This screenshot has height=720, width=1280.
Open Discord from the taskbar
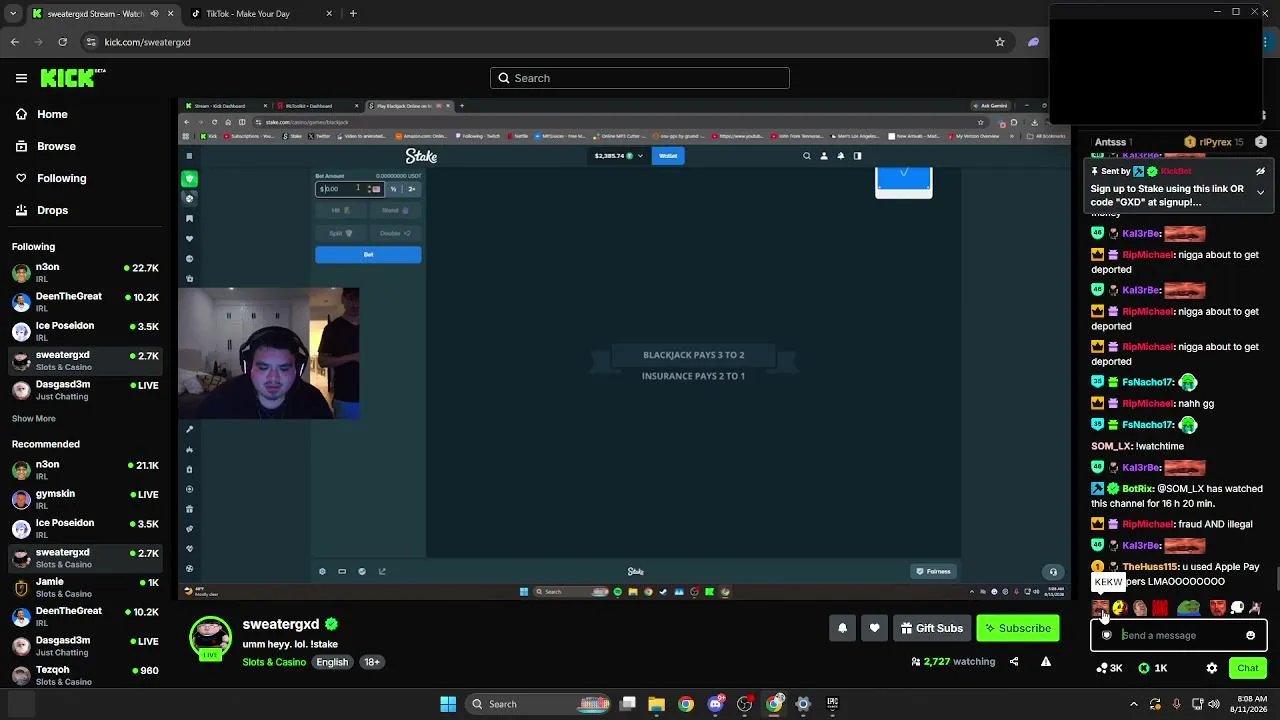[x=715, y=704]
